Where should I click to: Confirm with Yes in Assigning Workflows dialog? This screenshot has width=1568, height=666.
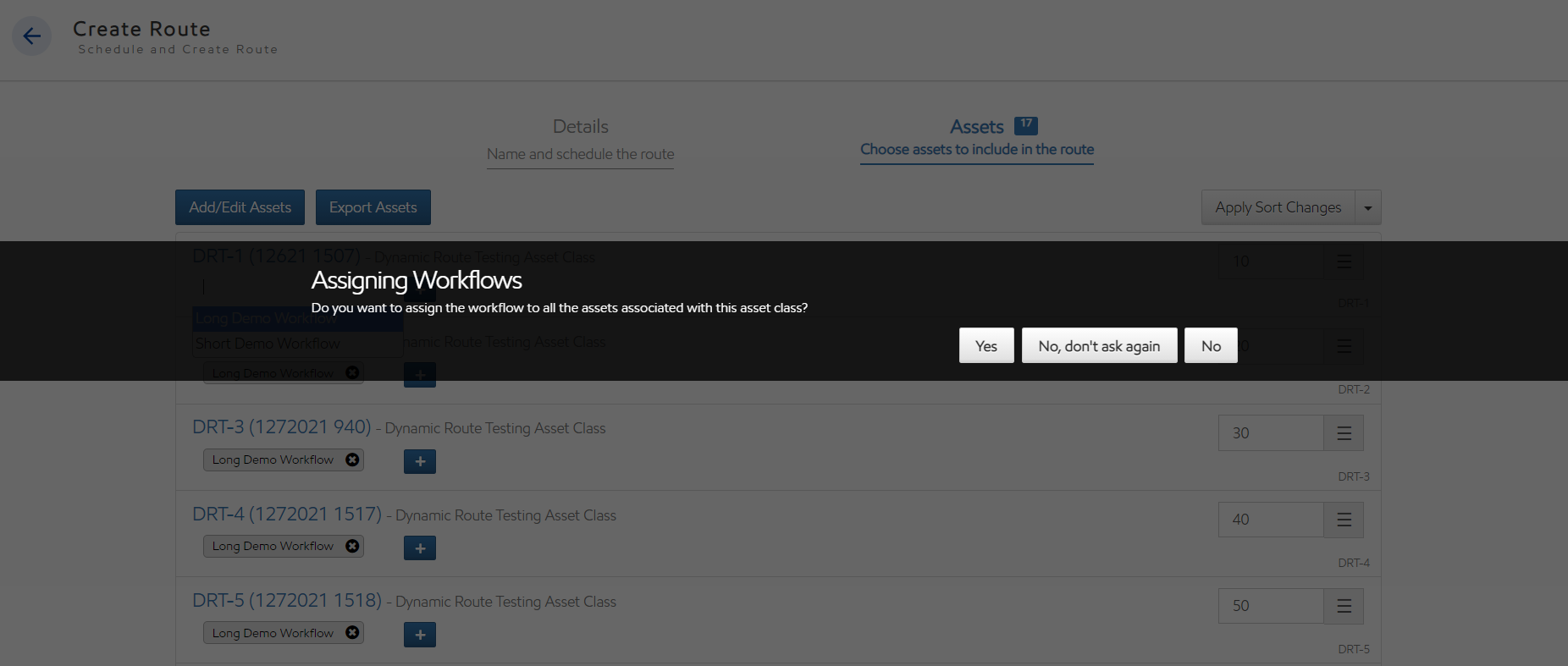tap(986, 345)
